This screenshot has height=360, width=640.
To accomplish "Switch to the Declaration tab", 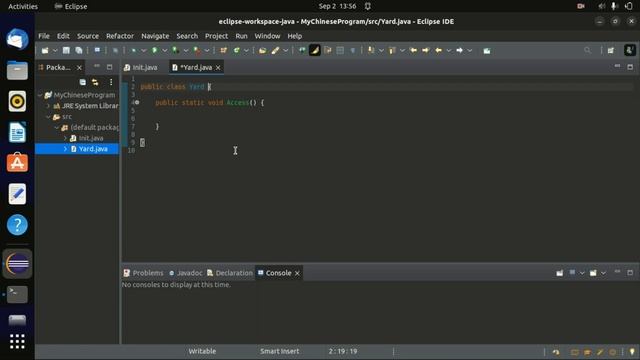I will tap(230, 273).
